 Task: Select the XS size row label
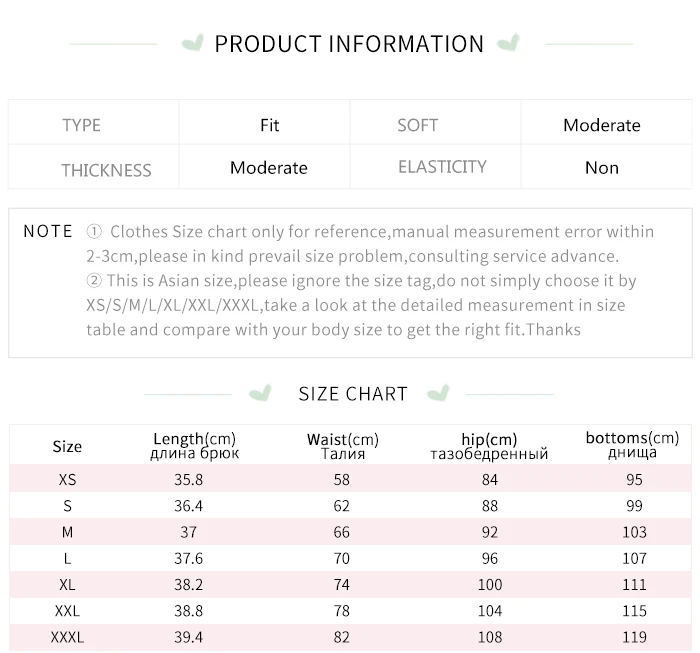pos(67,480)
